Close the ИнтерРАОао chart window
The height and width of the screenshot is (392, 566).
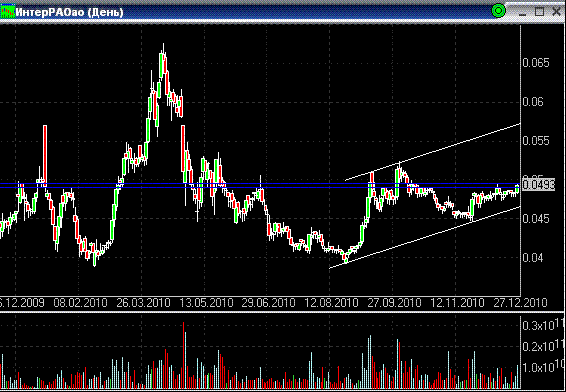[556, 12]
